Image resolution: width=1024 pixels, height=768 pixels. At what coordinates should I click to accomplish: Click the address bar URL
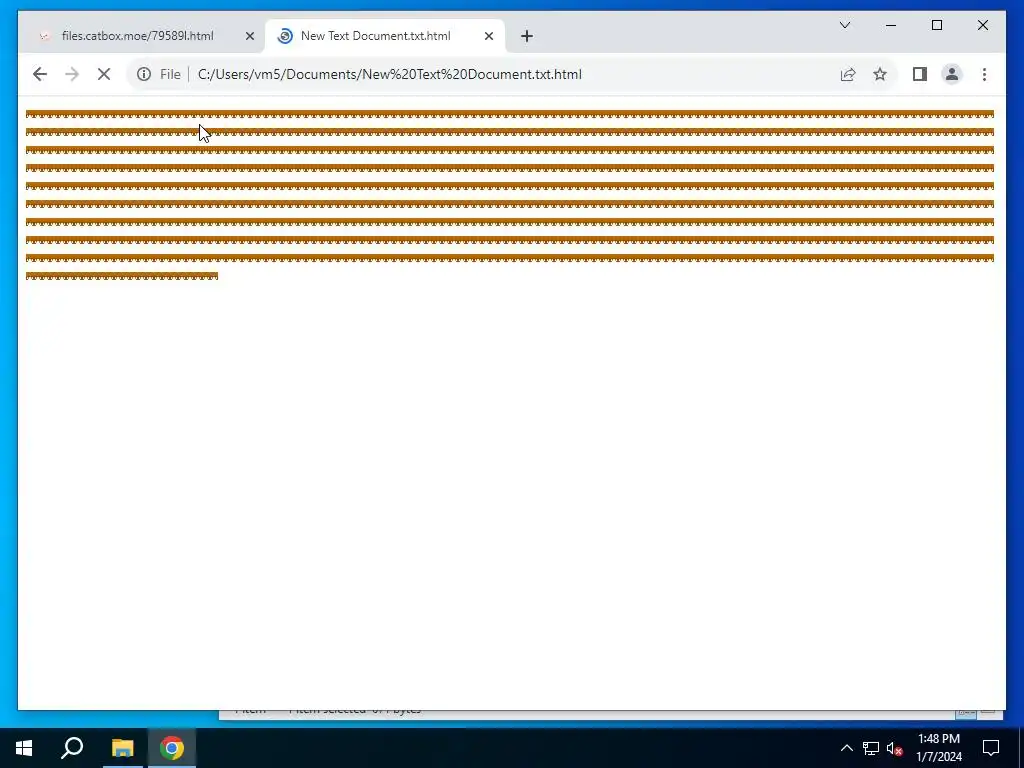390,74
